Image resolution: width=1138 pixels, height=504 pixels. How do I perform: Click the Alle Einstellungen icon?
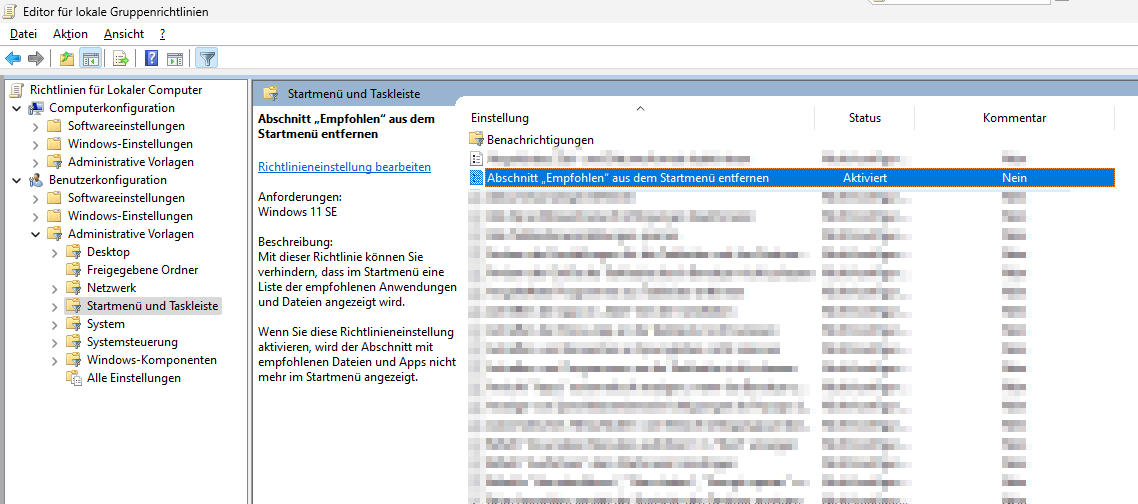click(x=73, y=378)
